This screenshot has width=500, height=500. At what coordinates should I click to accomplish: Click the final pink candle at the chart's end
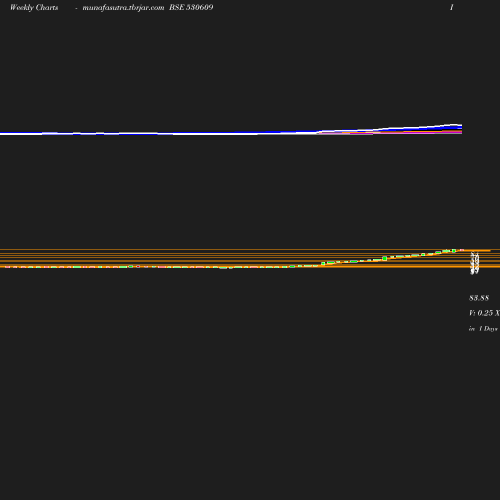pos(462,250)
